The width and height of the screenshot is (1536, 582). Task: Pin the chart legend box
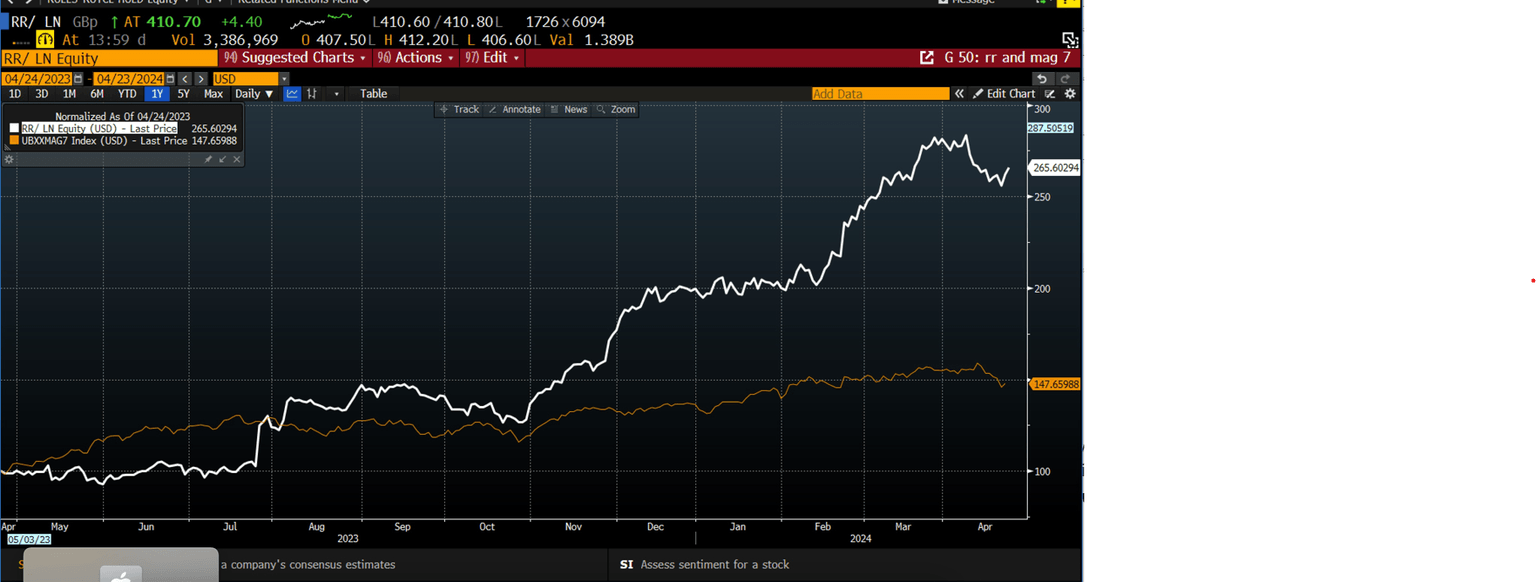pos(209,159)
